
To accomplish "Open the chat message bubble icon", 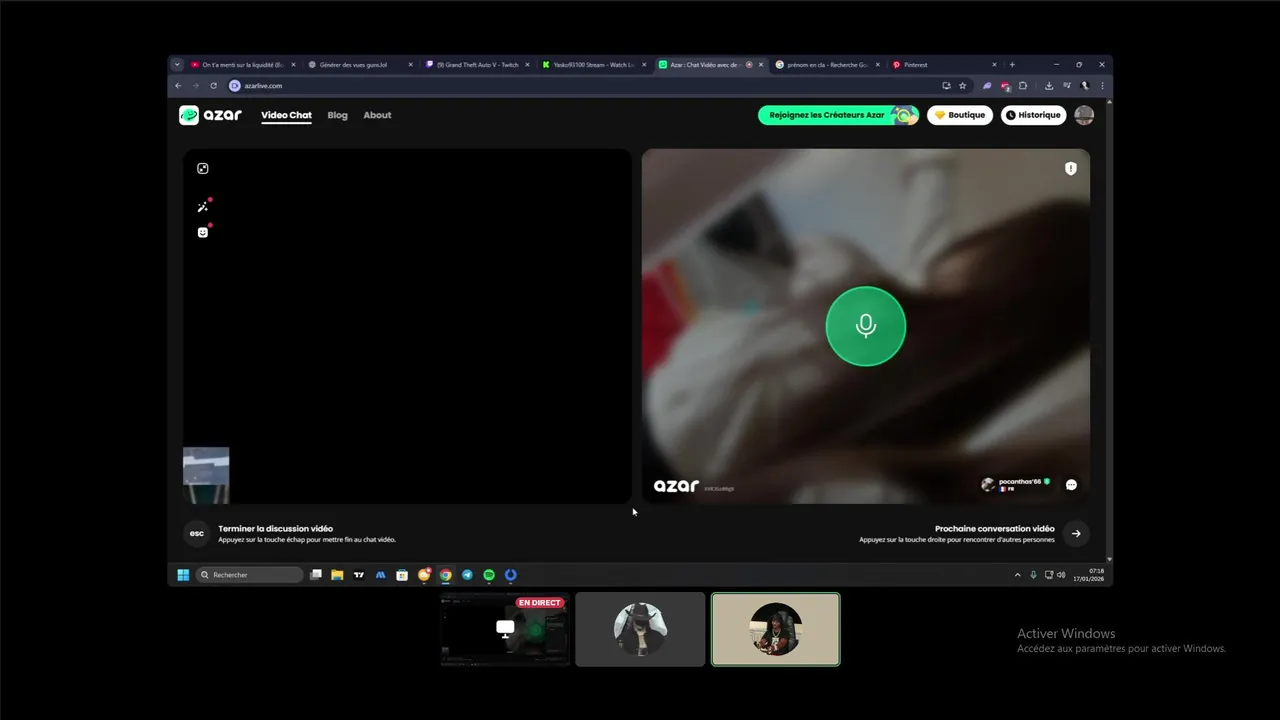I will pos(1071,485).
